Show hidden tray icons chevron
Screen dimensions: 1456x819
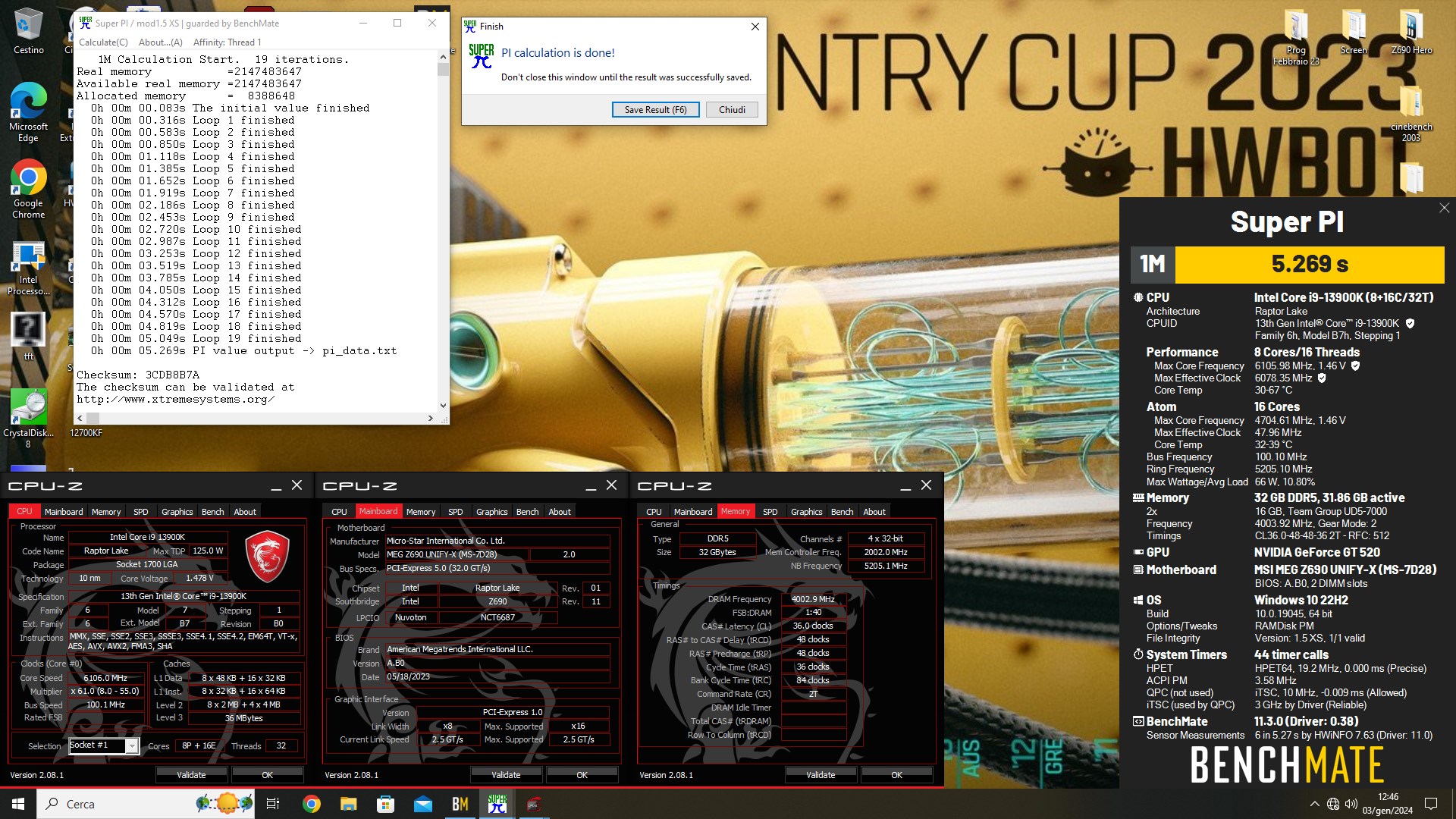pos(1314,804)
